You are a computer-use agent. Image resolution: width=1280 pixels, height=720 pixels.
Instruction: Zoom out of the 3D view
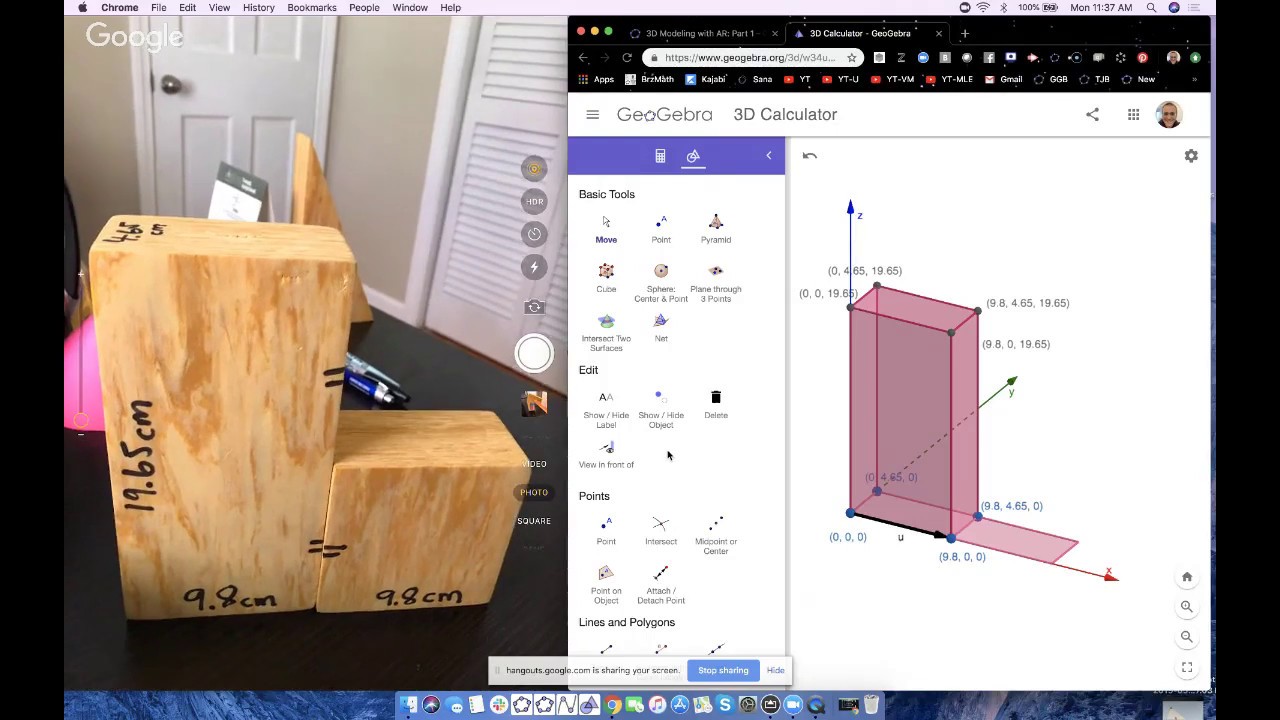[1187, 637]
